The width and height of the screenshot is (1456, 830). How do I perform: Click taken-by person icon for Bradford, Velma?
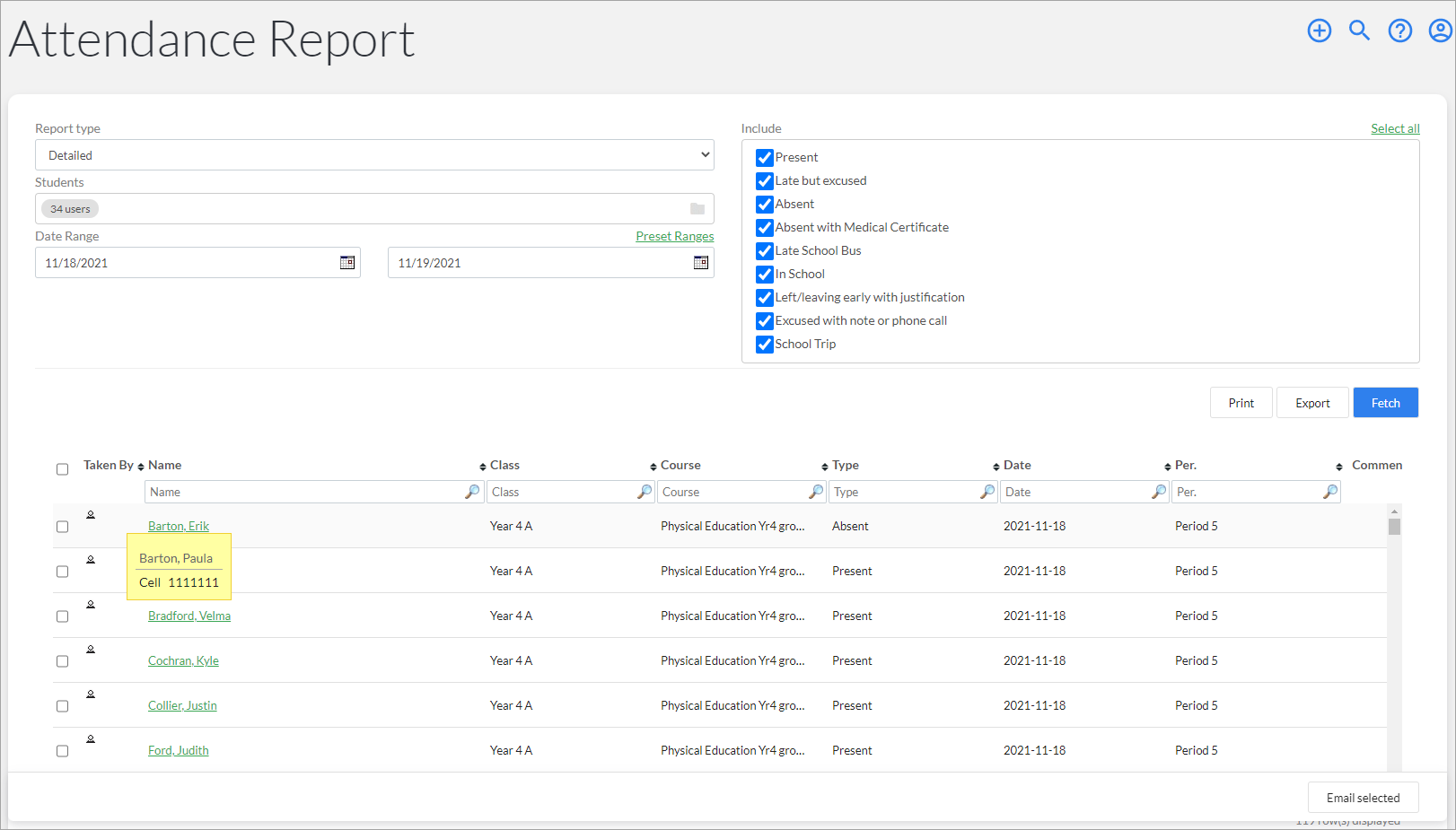[x=91, y=605]
